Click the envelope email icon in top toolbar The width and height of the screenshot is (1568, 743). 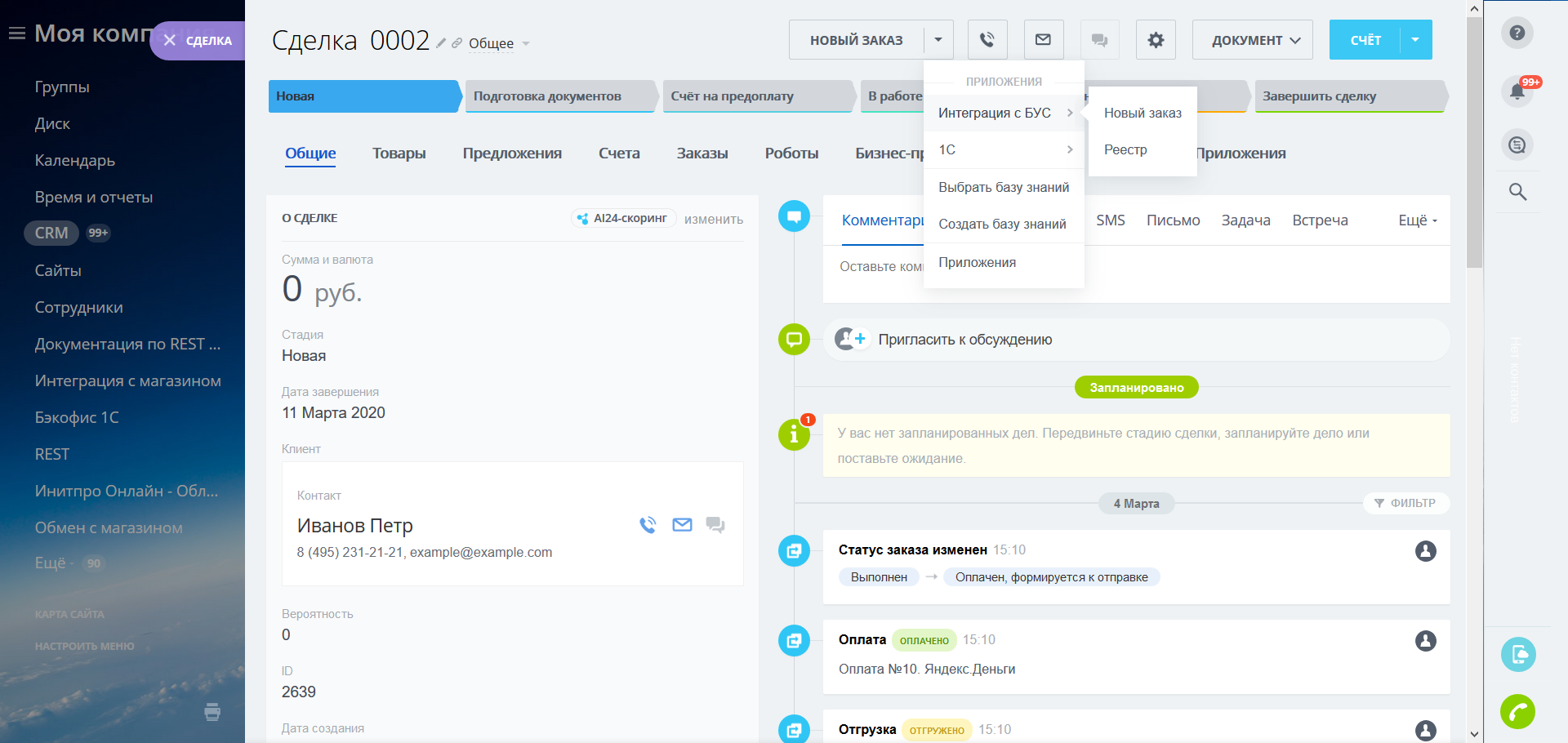[1043, 40]
